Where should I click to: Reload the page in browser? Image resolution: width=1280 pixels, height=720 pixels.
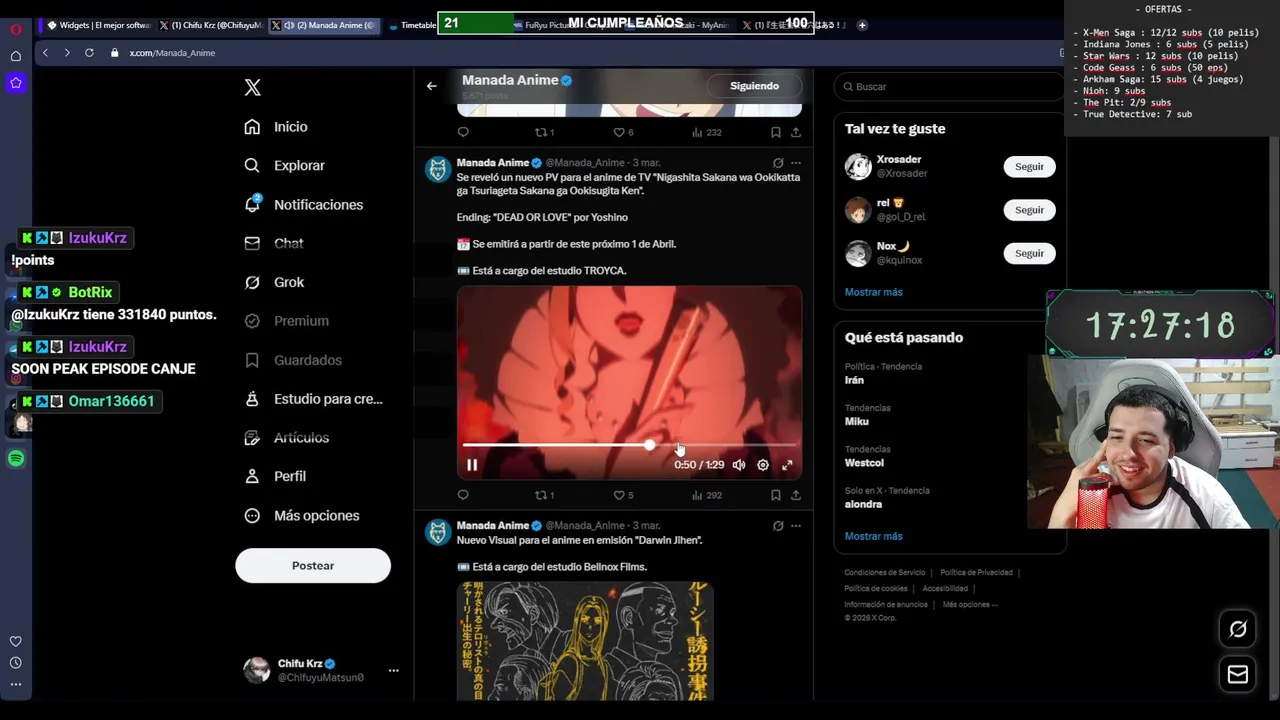(89, 53)
